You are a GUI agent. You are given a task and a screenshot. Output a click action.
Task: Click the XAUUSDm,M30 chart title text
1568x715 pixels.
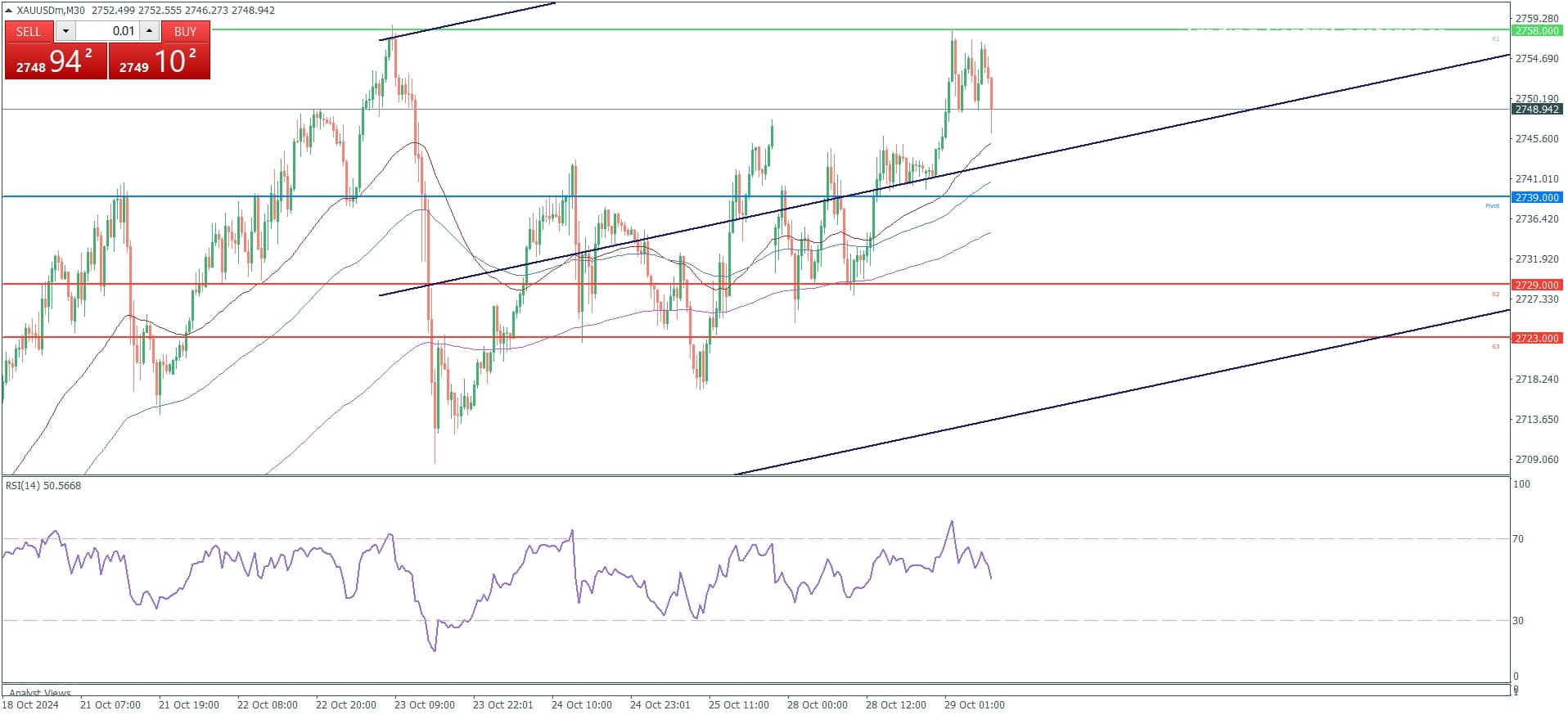pos(51,11)
